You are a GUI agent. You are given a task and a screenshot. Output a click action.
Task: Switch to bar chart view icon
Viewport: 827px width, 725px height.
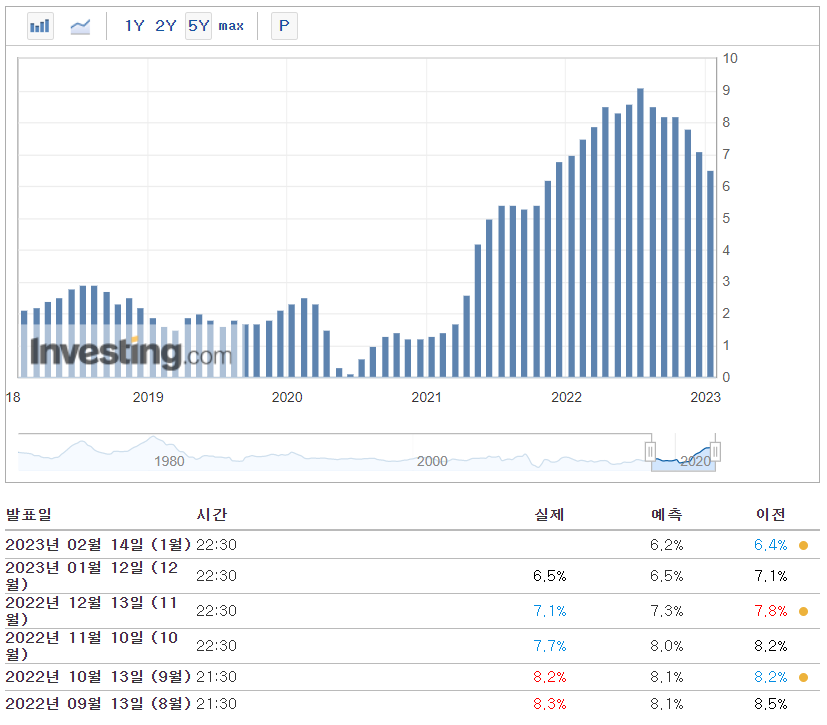pos(40,26)
